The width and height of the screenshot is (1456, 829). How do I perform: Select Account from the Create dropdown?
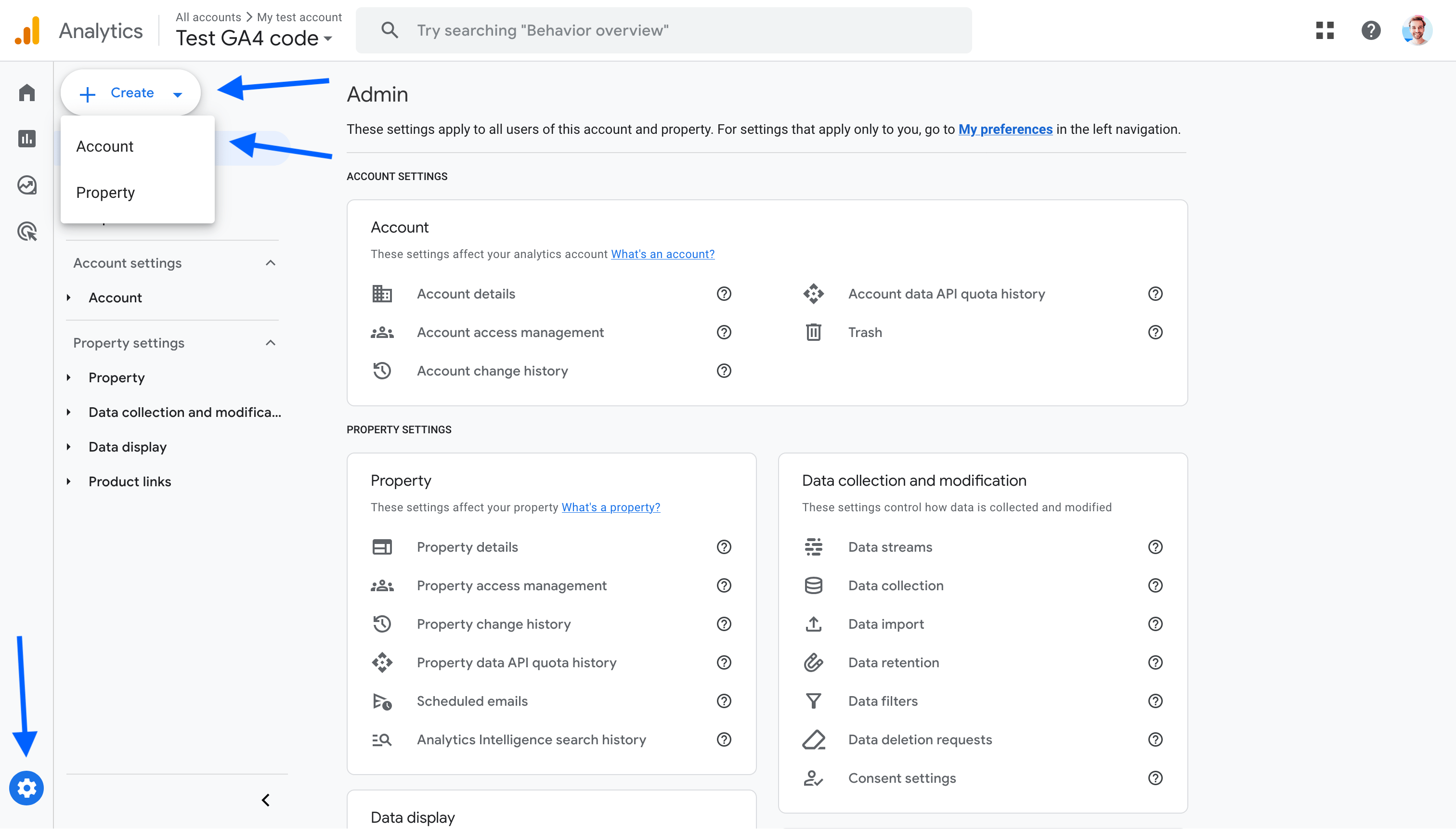104,146
